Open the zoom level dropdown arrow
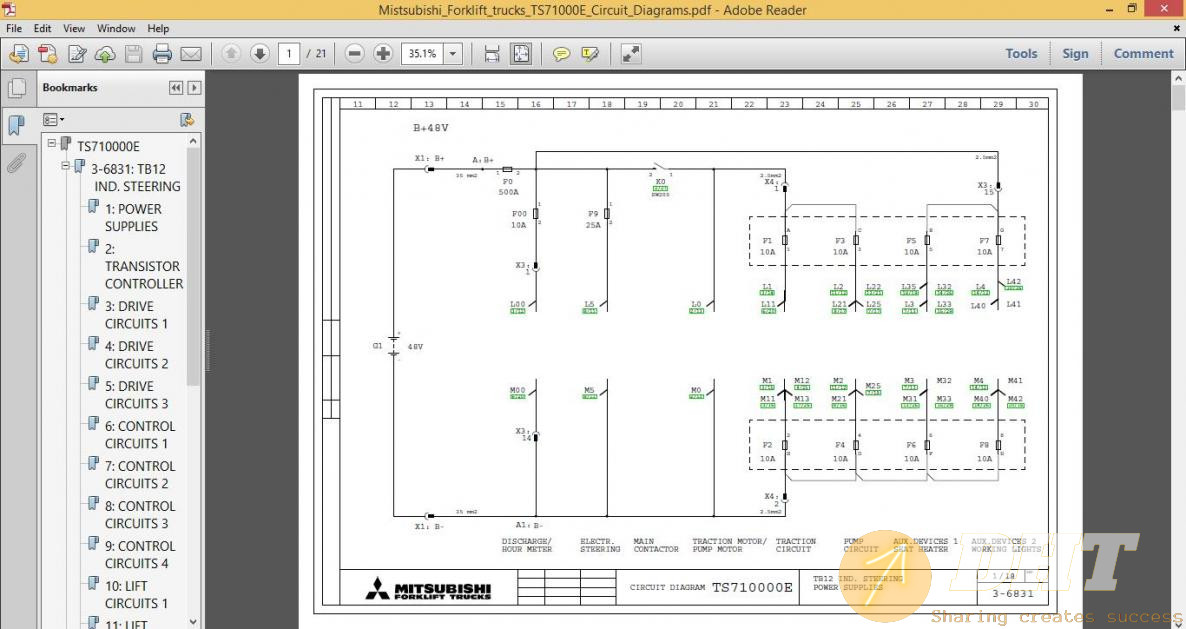 [453, 54]
